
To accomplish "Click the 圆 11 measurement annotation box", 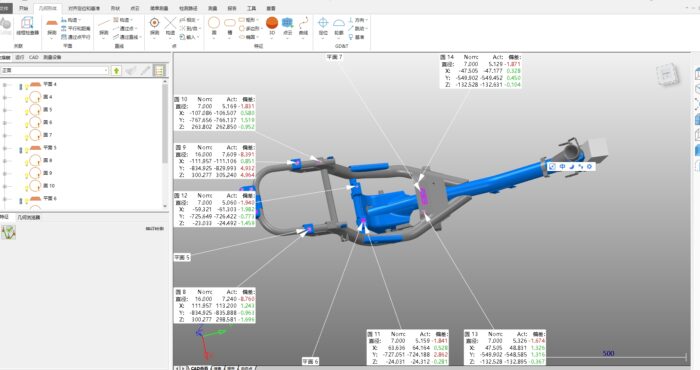I will (408, 348).
